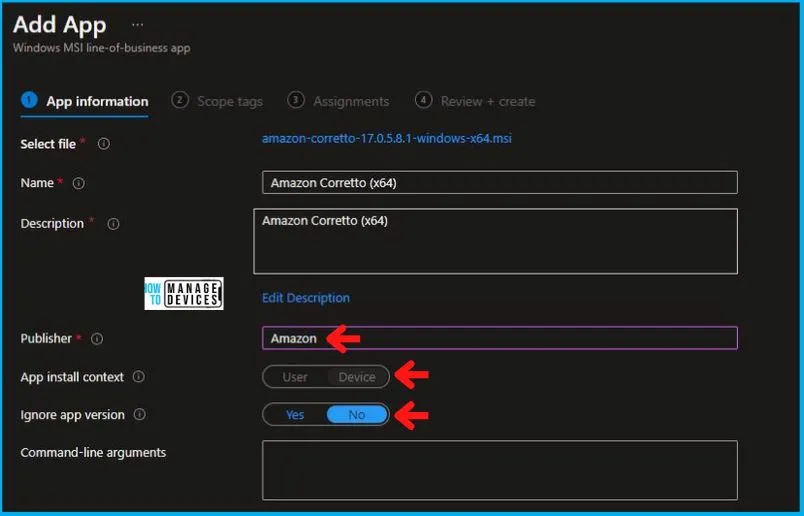Show info tooltip for Name field
The image size is (804, 516).
78,183
